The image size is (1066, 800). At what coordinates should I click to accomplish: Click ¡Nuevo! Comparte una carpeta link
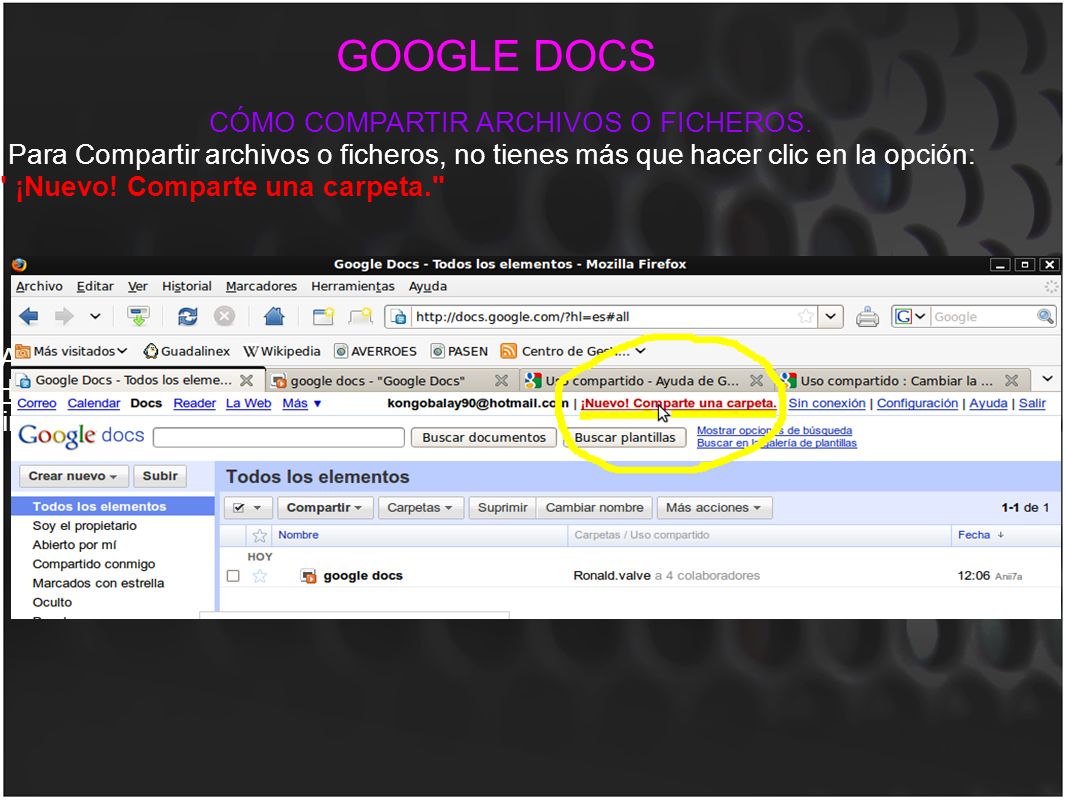tap(678, 403)
